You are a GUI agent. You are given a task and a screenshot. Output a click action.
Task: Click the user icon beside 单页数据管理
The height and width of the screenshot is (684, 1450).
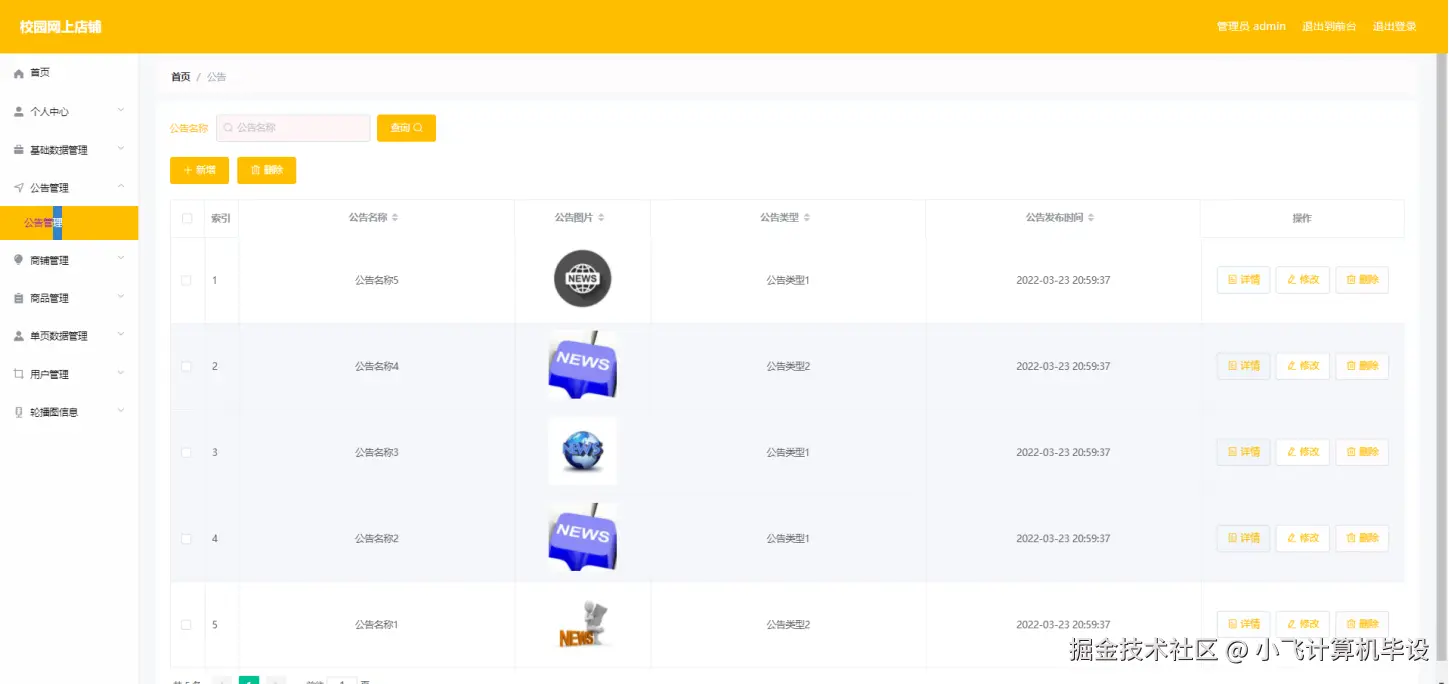pyautogui.click(x=18, y=336)
